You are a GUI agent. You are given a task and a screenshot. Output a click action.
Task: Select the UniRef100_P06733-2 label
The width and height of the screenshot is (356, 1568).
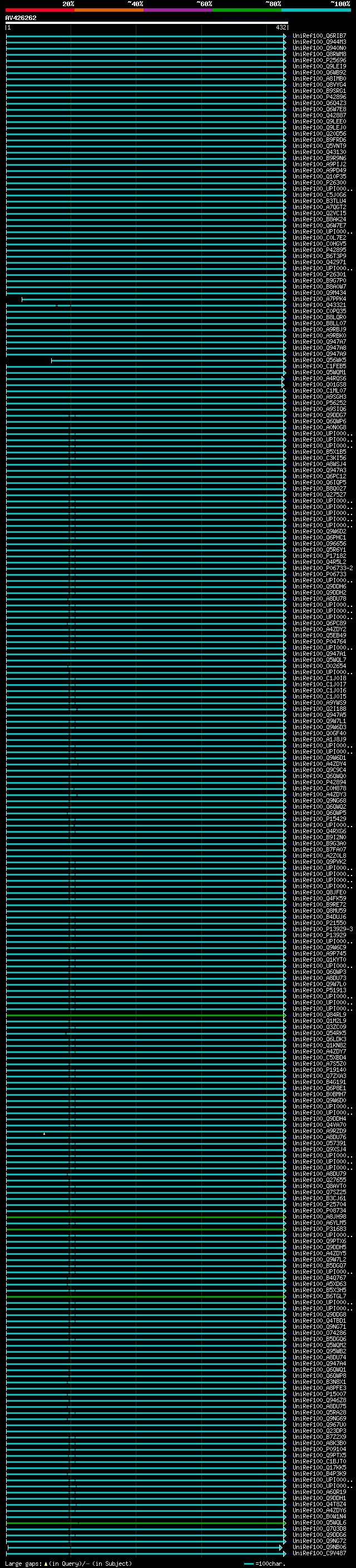(323, 568)
